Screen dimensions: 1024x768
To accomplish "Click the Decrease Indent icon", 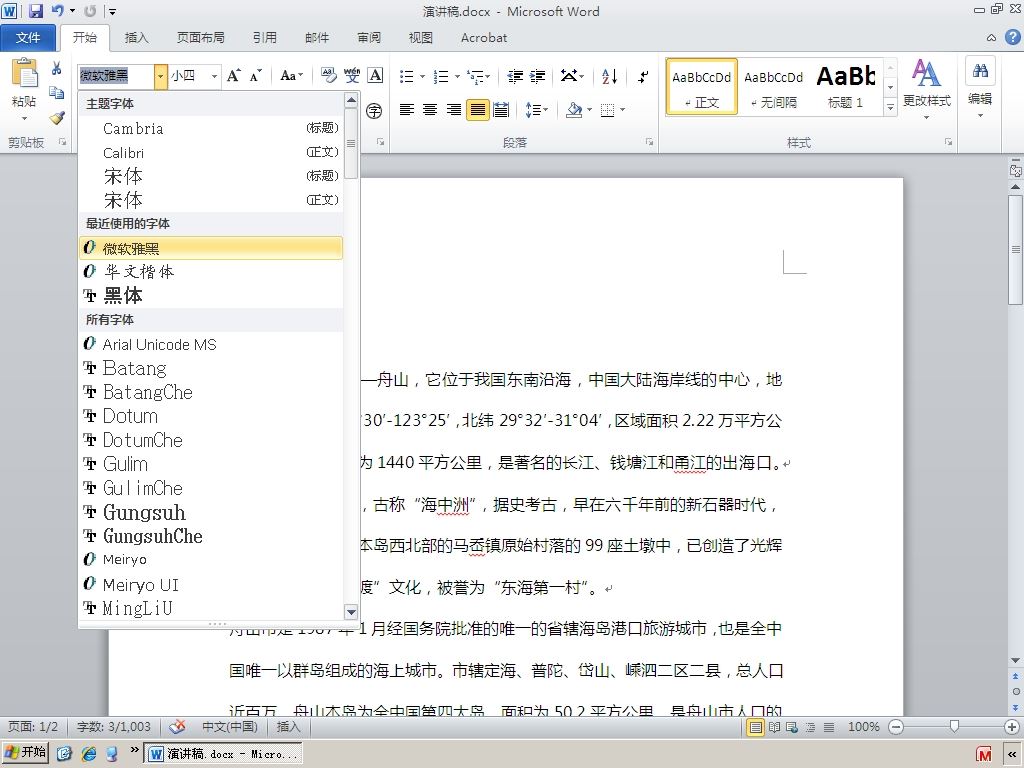I will click(515, 76).
